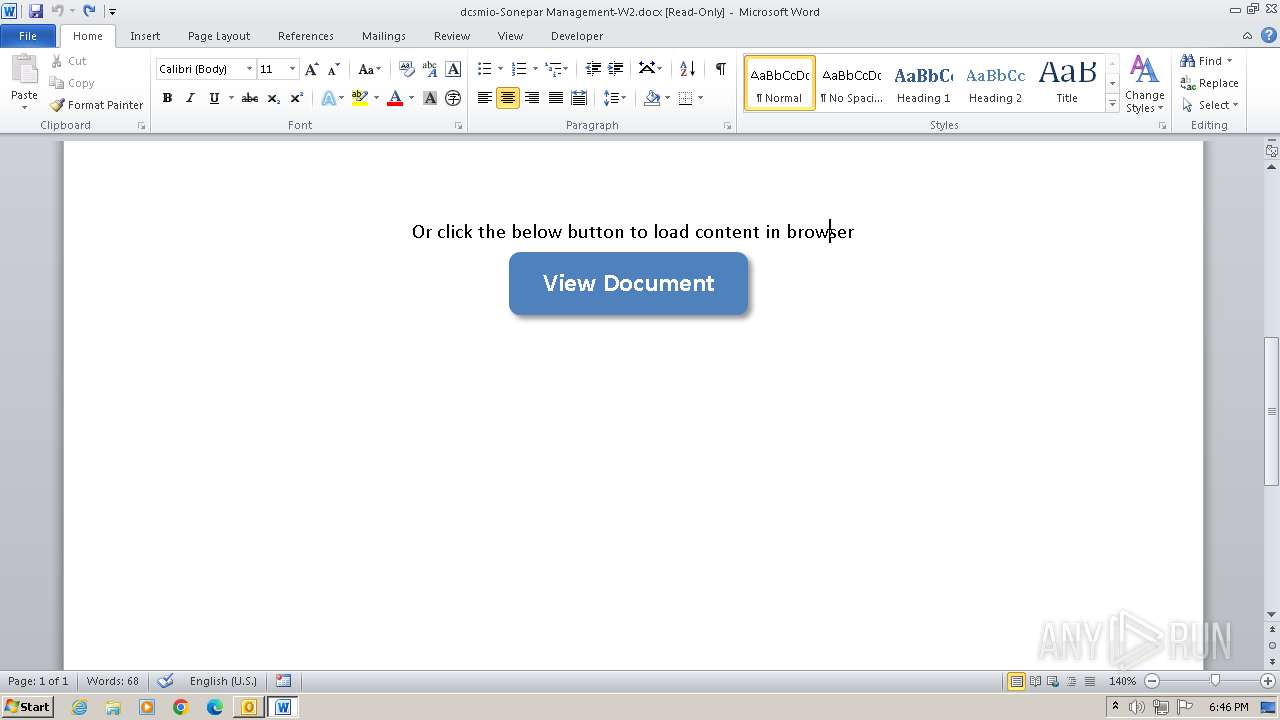1280x720 pixels.
Task: Switch to Insert tab
Action: (145, 36)
